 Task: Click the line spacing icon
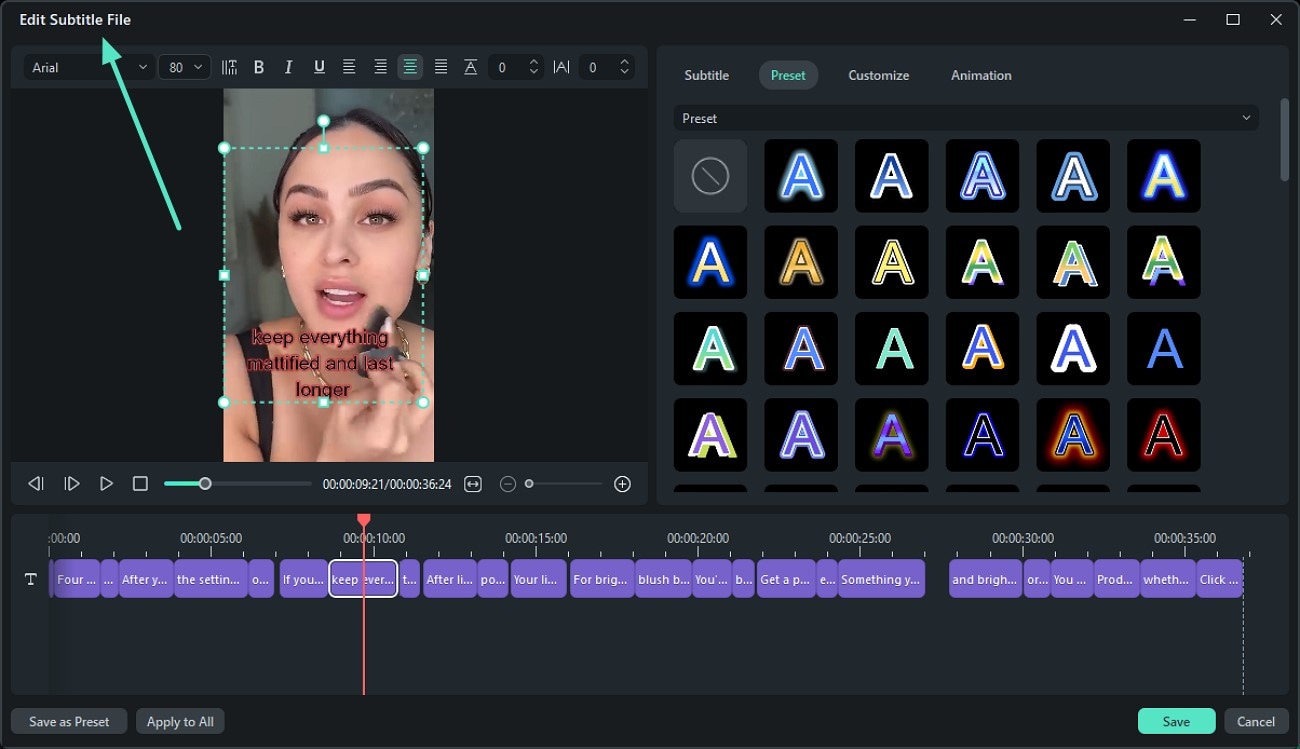pyautogui.click(x=470, y=67)
